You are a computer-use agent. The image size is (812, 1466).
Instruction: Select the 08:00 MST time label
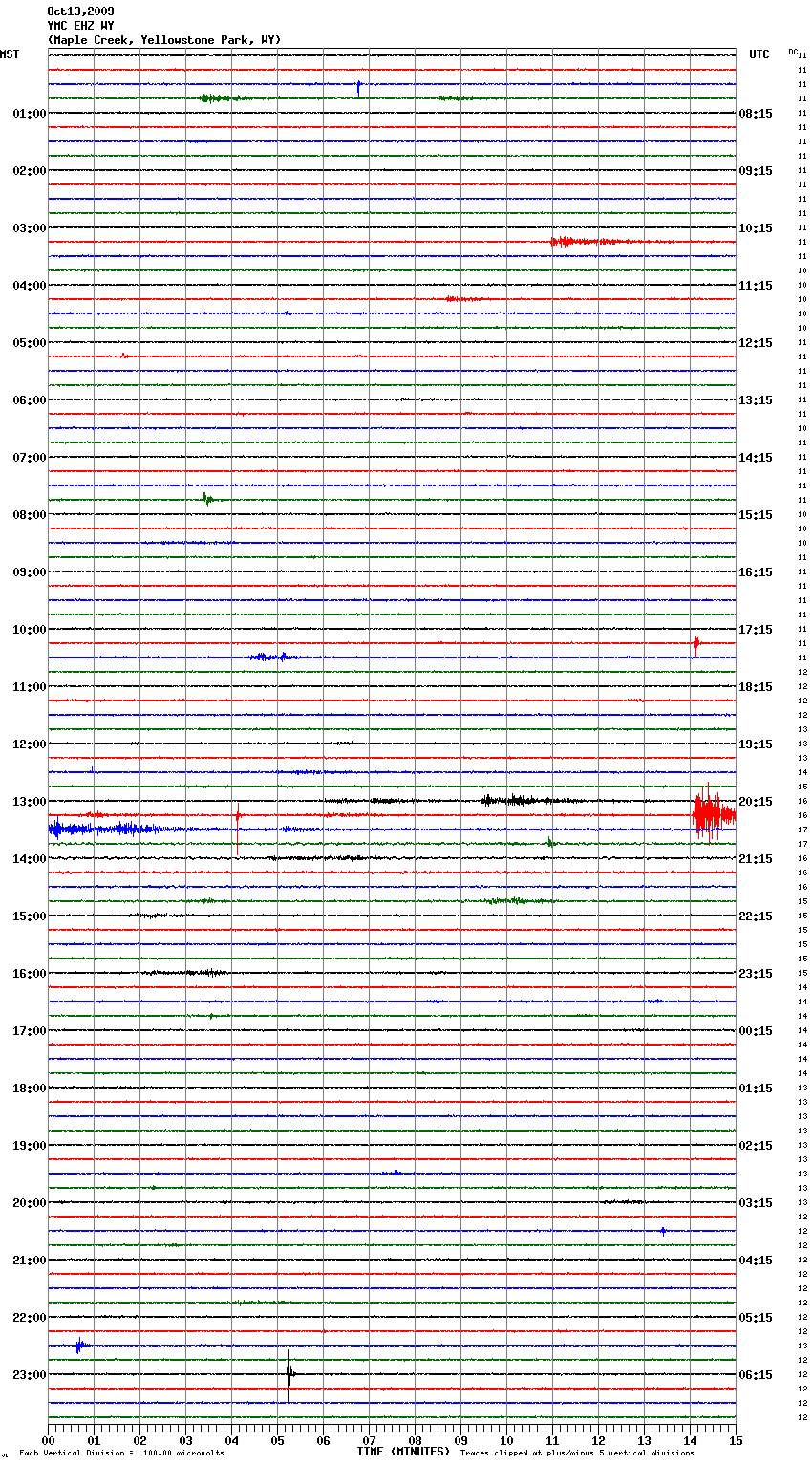click(30, 515)
